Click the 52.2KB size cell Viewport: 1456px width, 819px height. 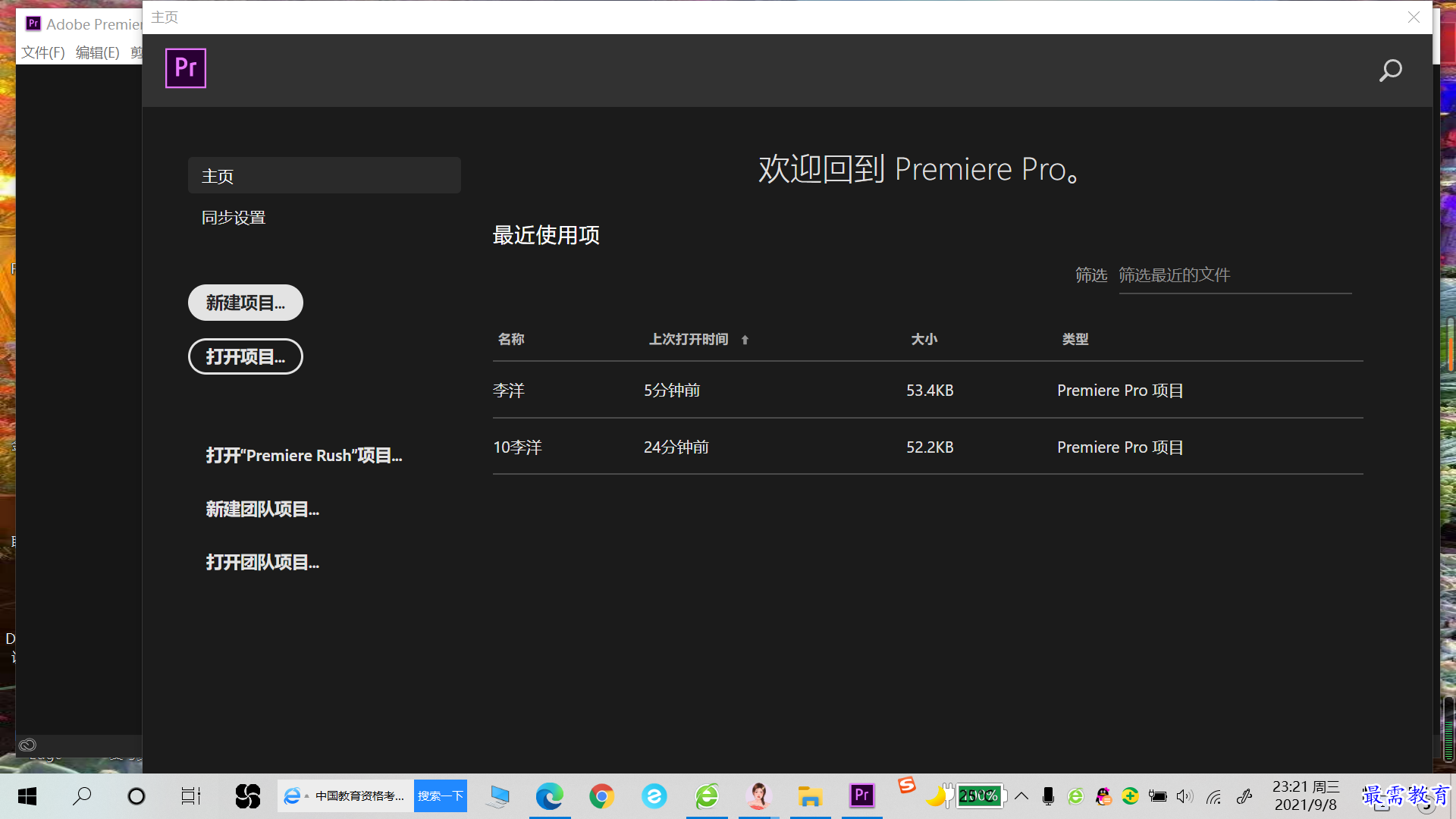(930, 447)
